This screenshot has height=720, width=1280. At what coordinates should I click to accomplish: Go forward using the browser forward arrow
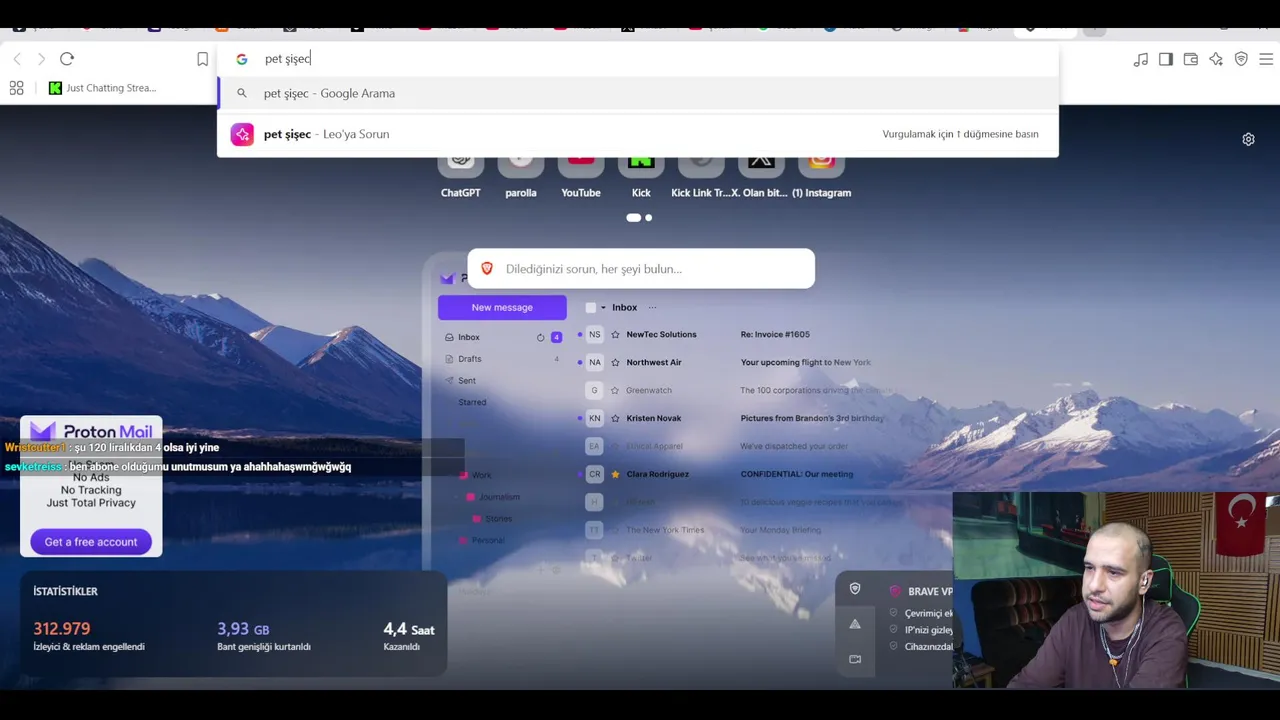pyautogui.click(x=41, y=59)
